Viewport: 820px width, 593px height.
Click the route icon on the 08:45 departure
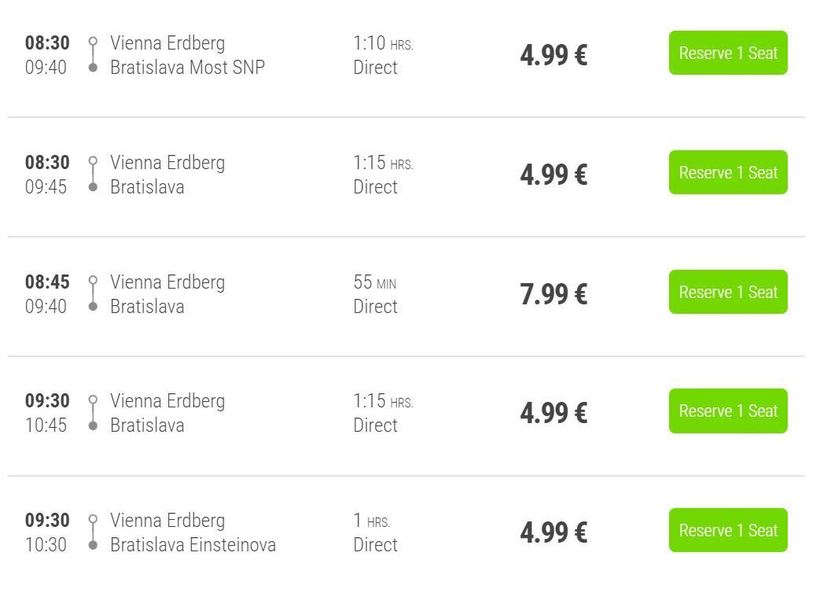93,294
